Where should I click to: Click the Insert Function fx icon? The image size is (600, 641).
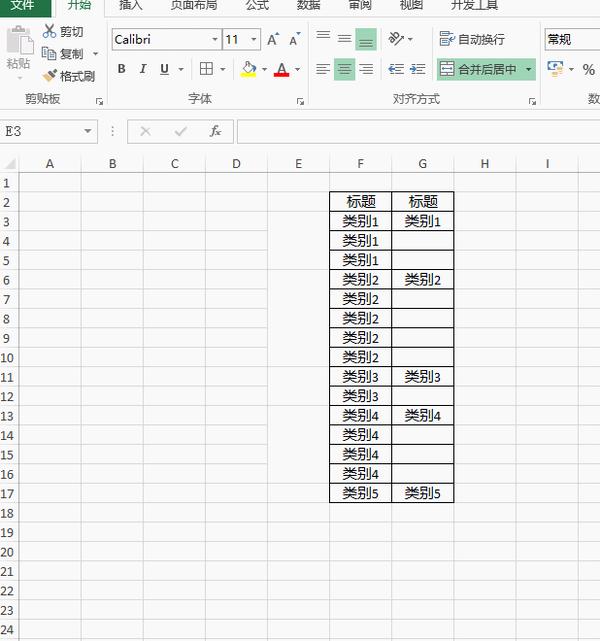tap(215, 131)
